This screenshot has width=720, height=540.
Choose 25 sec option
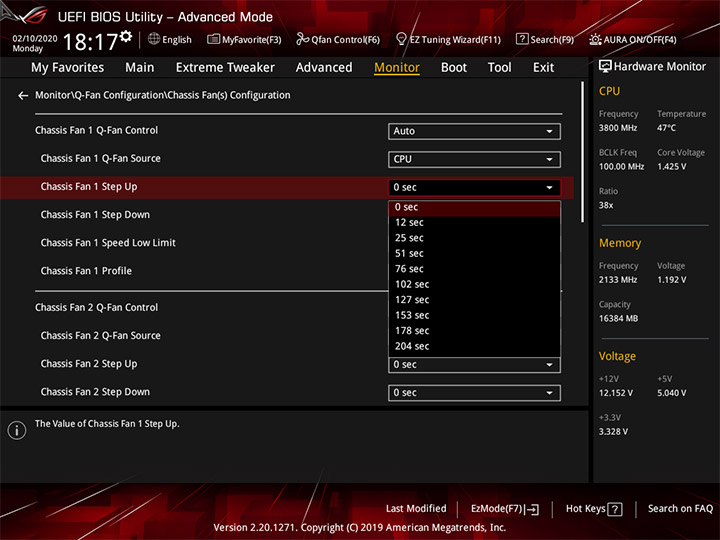[x=474, y=238]
